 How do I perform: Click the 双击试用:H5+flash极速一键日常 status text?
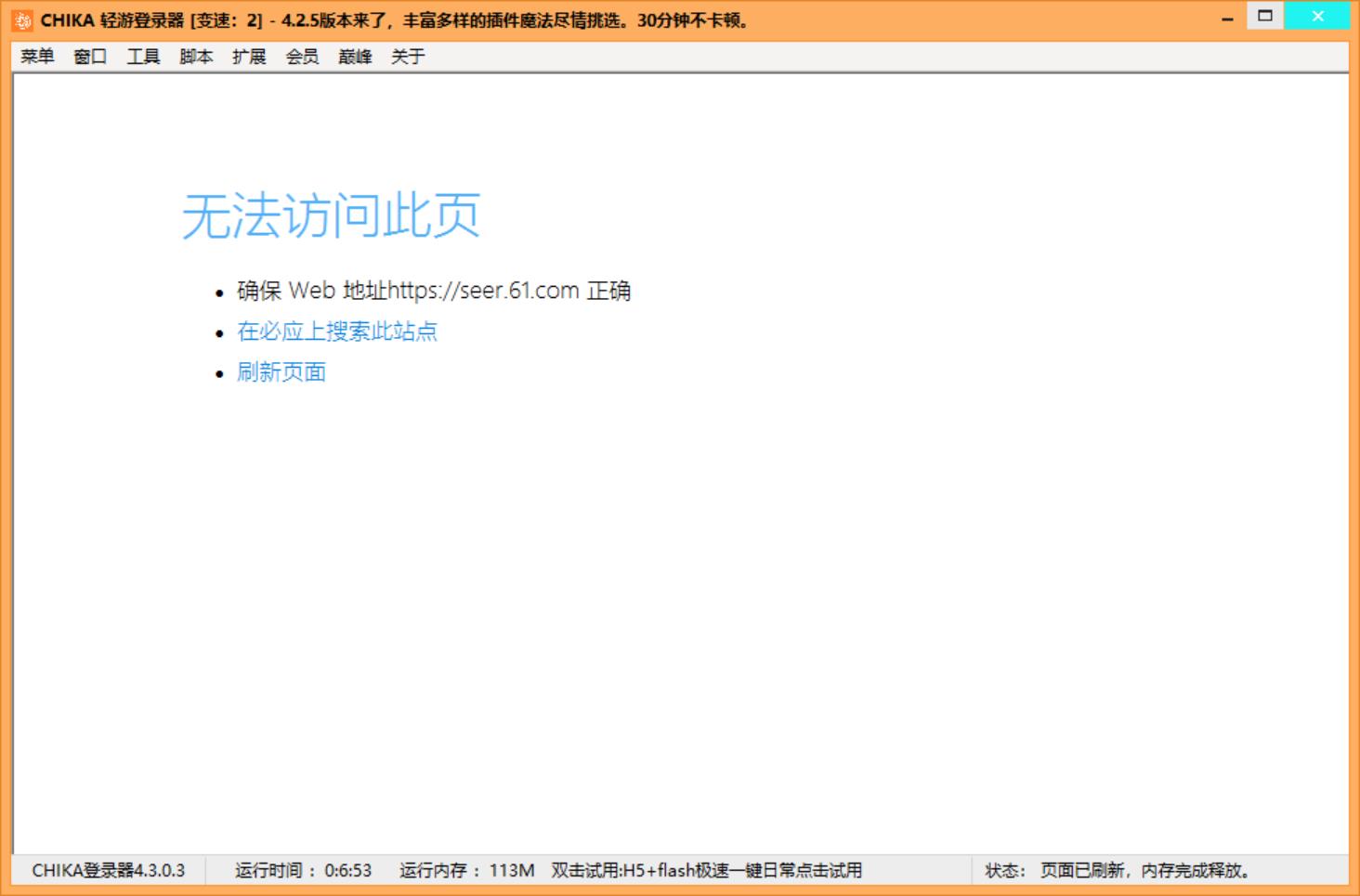[706, 871]
